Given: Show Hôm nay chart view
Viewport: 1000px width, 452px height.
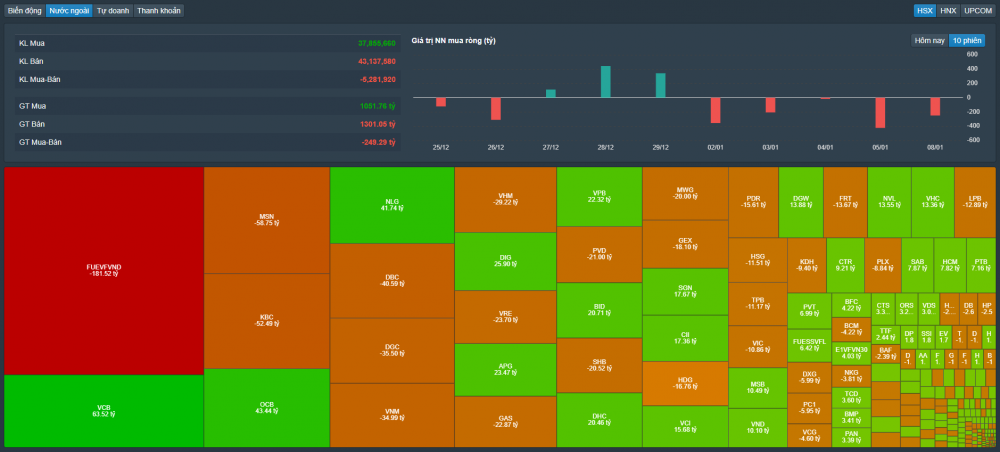Looking at the screenshot, I should pyautogui.click(x=929, y=41).
